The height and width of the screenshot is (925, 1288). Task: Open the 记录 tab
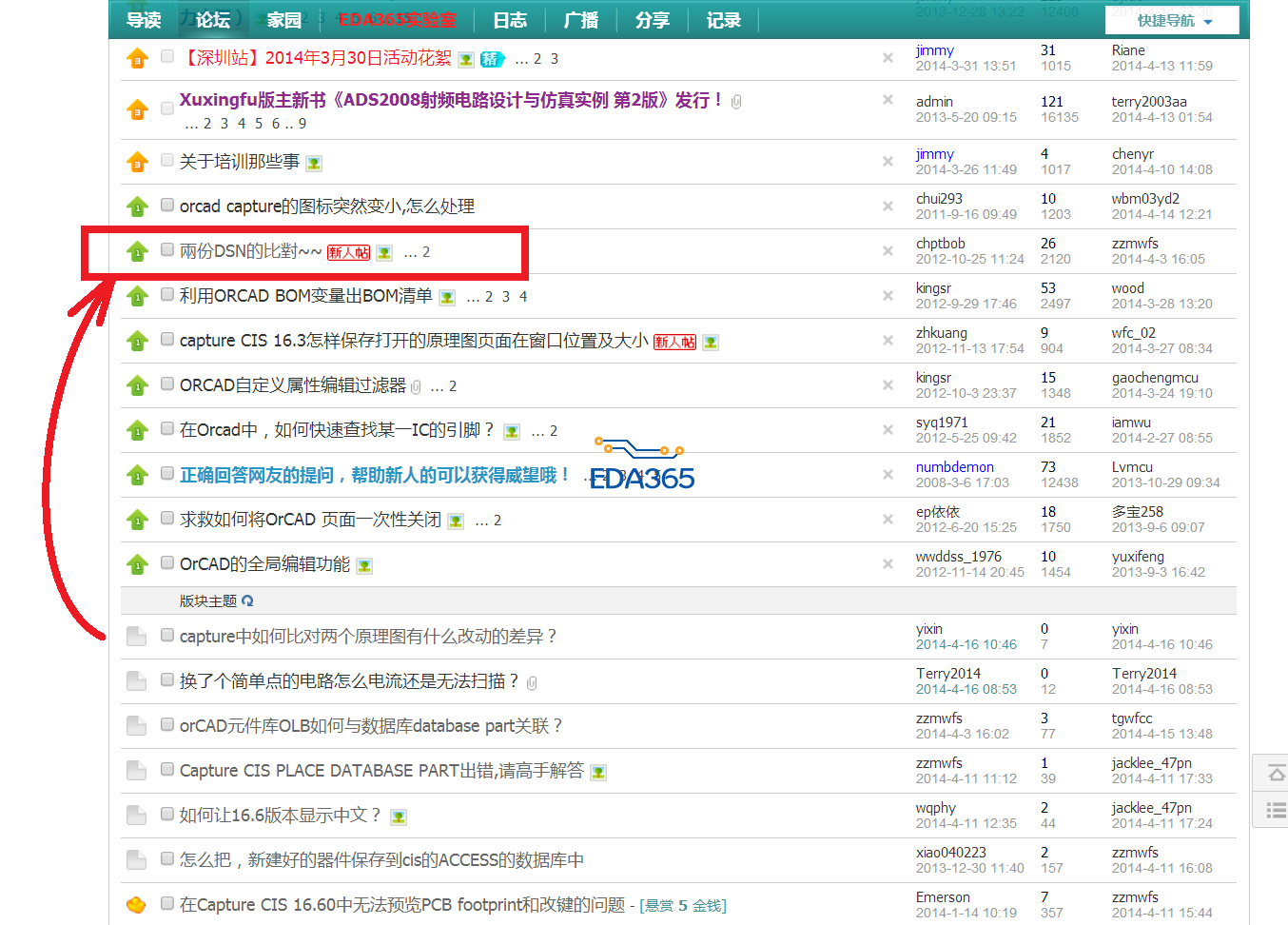(x=724, y=20)
